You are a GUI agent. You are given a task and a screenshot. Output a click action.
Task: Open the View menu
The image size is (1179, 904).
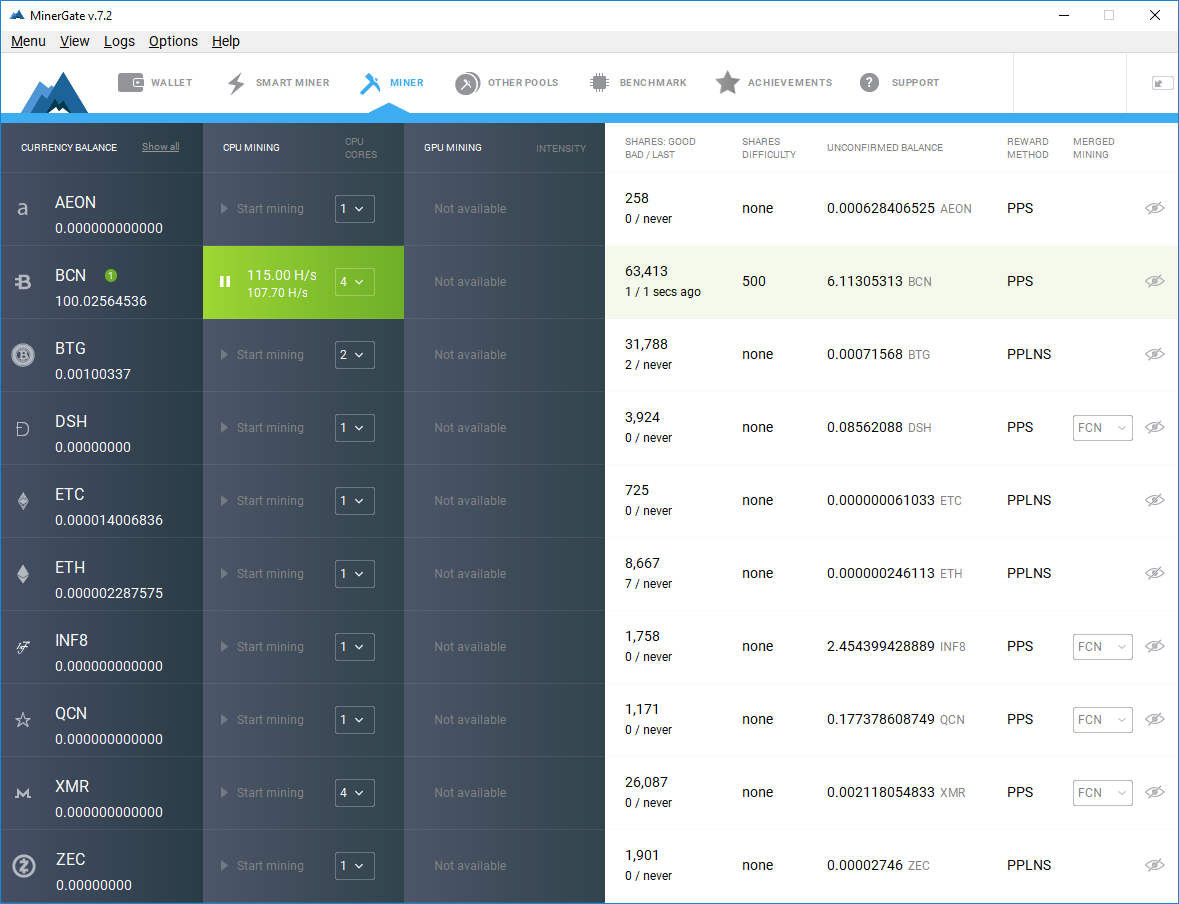pyautogui.click(x=74, y=41)
